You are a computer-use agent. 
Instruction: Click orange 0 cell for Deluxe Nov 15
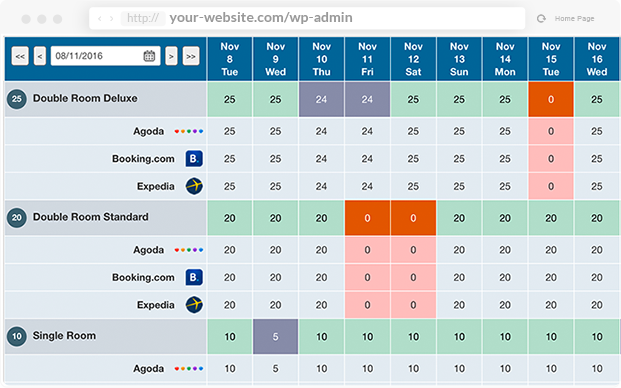point(551,99)
